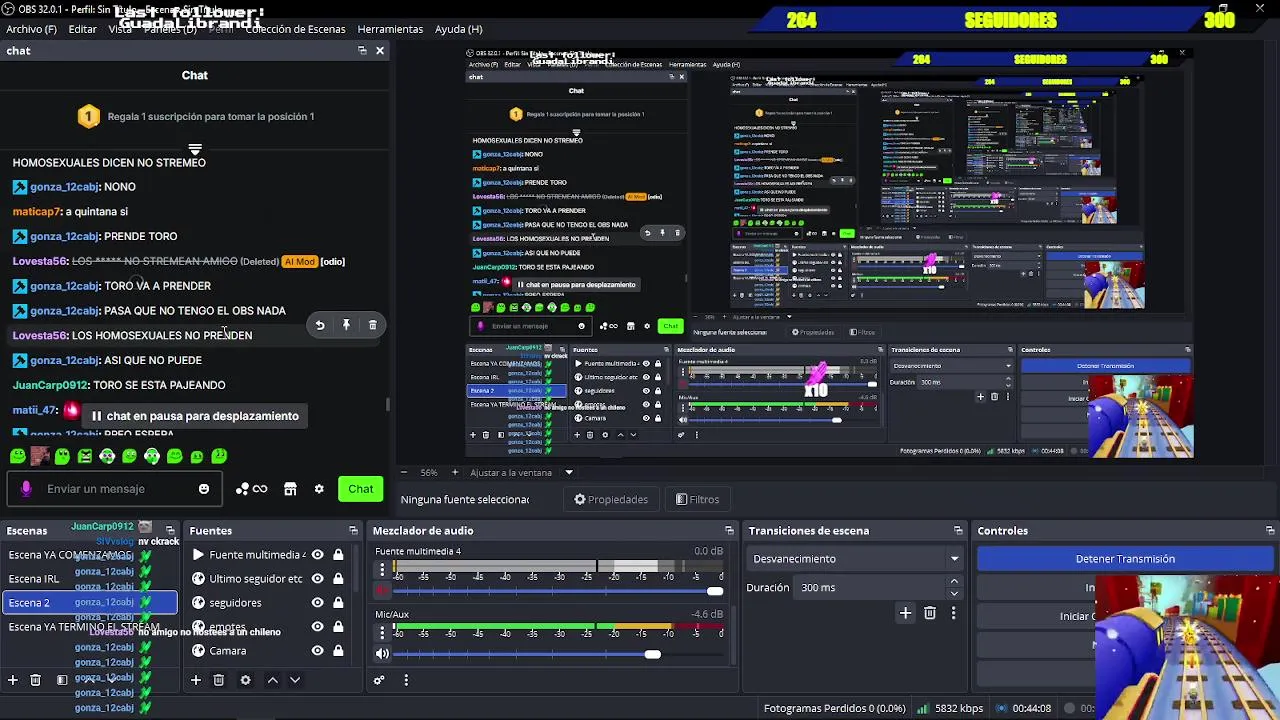Open source properties gear in Fuentes toolbar

[x=245, y=680]
